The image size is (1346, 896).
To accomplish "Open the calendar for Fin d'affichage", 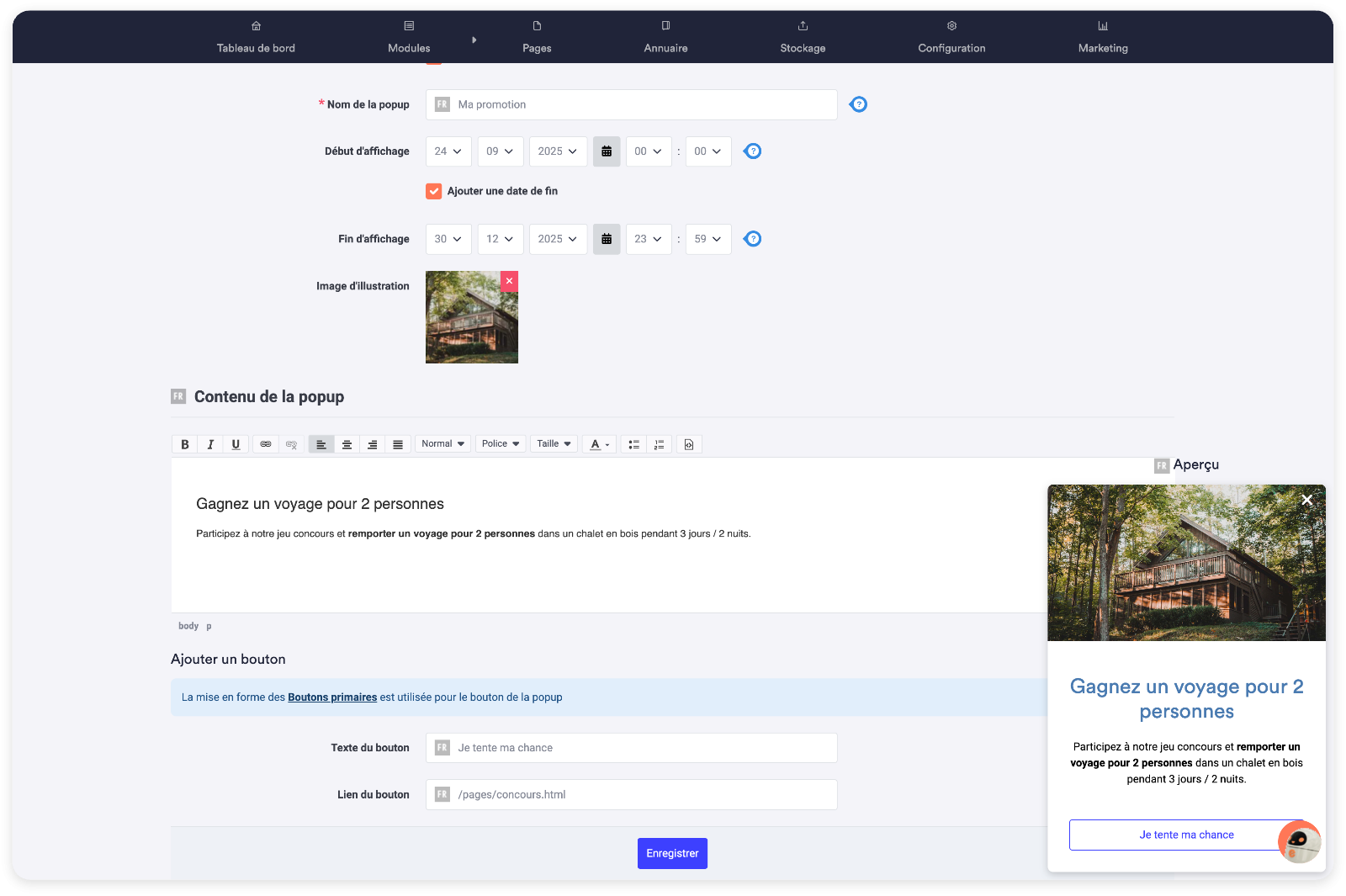I will pos(607,239).
